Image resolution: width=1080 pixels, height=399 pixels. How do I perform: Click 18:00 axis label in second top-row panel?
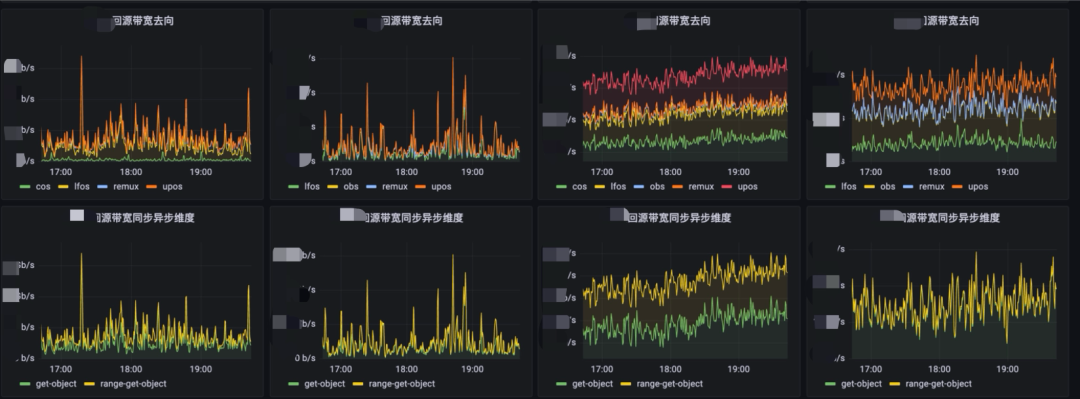click(x=406, y=172)
